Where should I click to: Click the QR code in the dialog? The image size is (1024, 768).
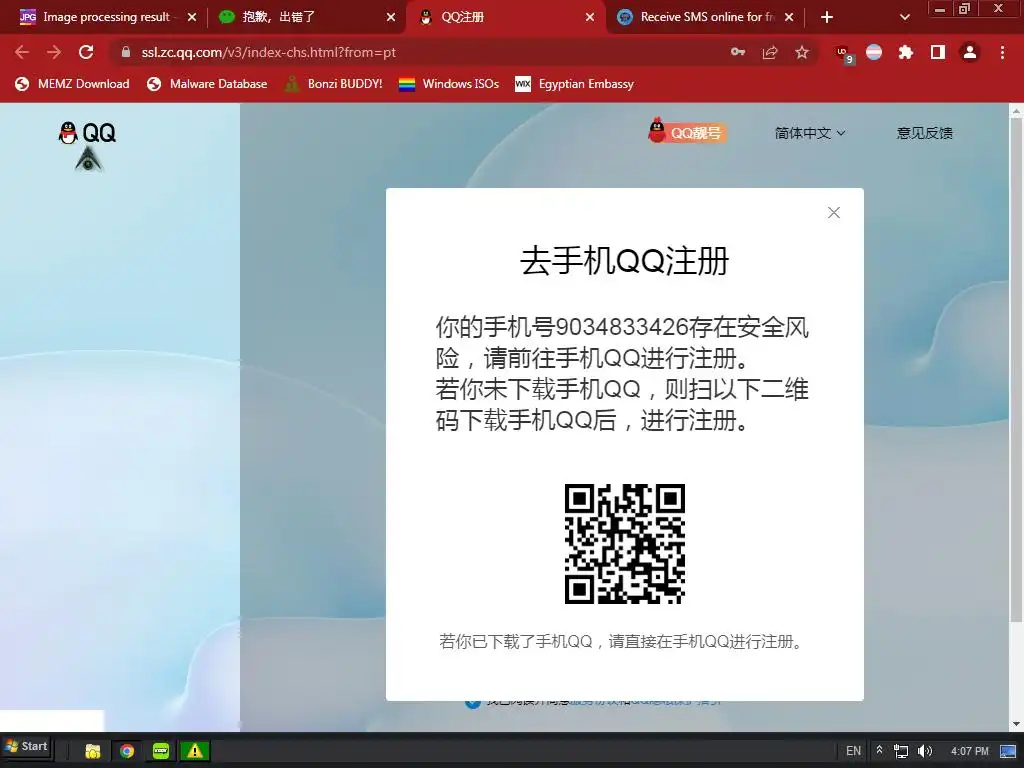624,543
